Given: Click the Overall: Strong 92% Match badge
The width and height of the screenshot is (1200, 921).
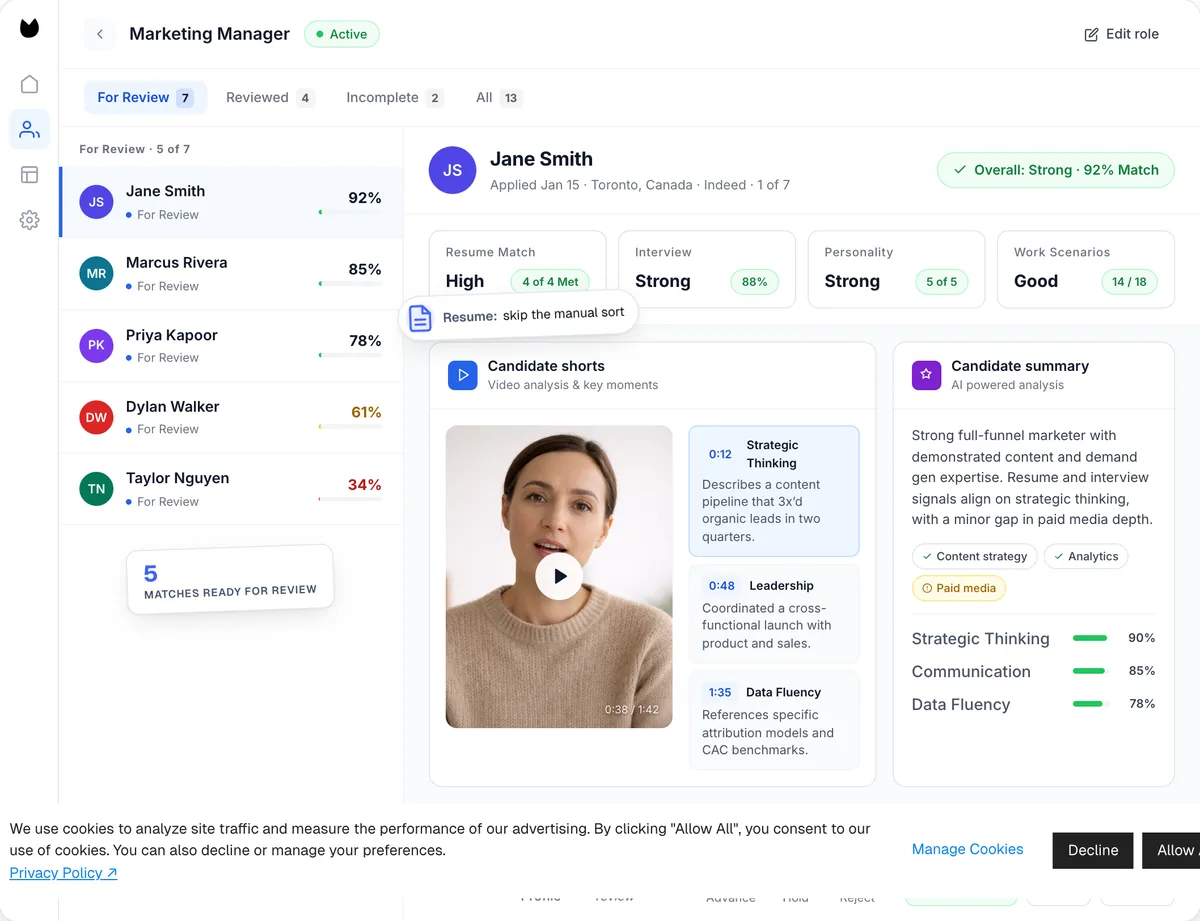Looking at the screenshot, I should (1055, 170).
